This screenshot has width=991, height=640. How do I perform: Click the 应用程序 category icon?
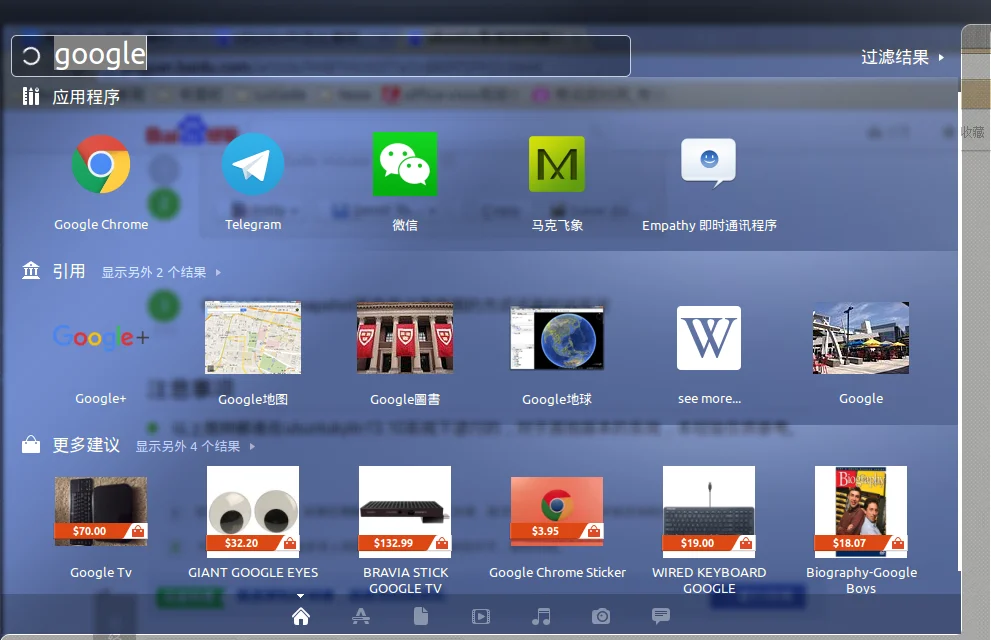31,96
